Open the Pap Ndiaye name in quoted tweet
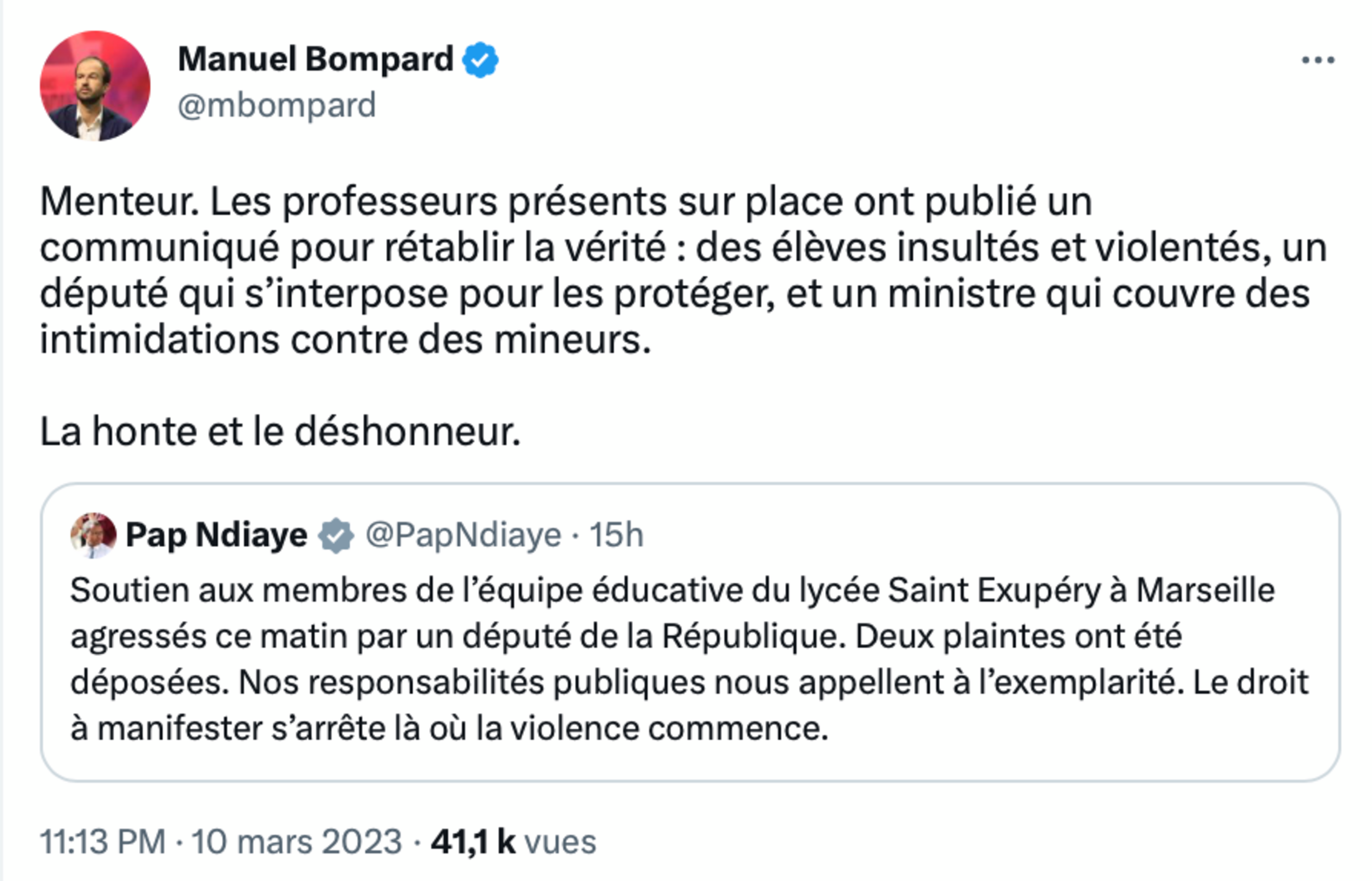This screenshot has height=881, width=1372. pos(216,535)
